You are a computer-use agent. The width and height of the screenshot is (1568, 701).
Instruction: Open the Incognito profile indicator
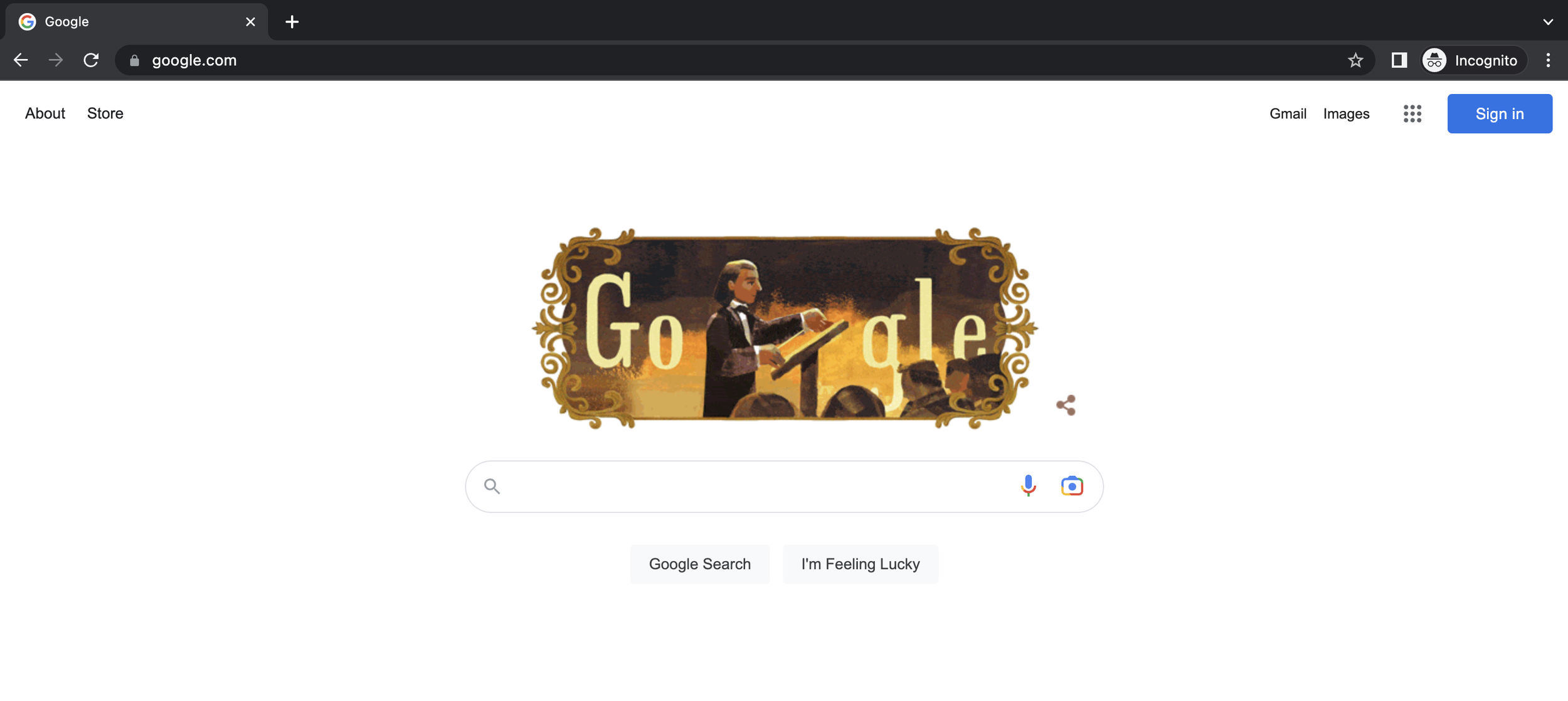[x=1474, y=60]
